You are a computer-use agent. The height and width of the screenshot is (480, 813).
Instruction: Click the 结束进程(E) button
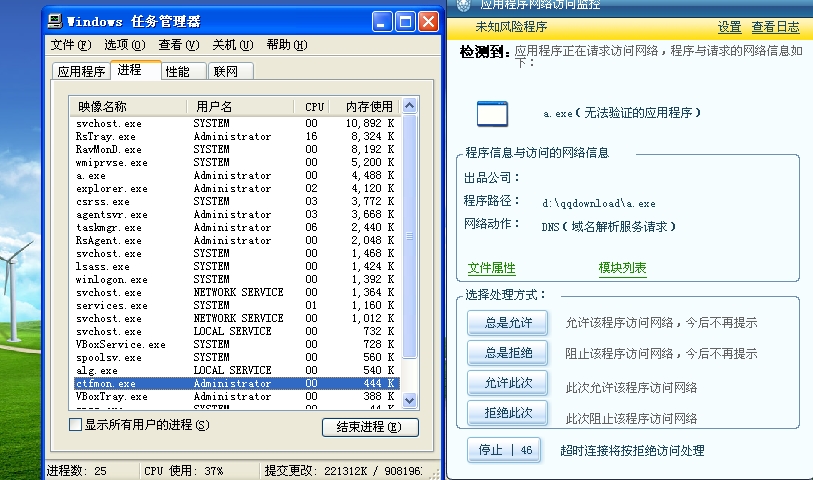click(x=370, y=427)
